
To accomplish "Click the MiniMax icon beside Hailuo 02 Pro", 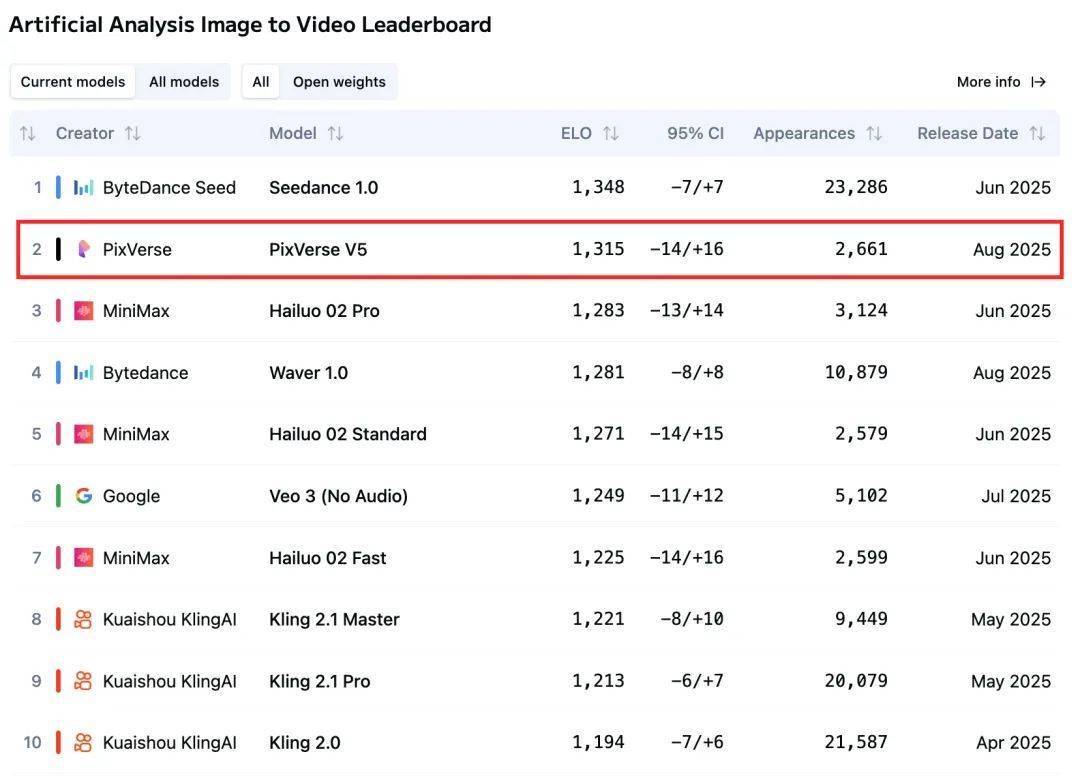I will (83, 311).
